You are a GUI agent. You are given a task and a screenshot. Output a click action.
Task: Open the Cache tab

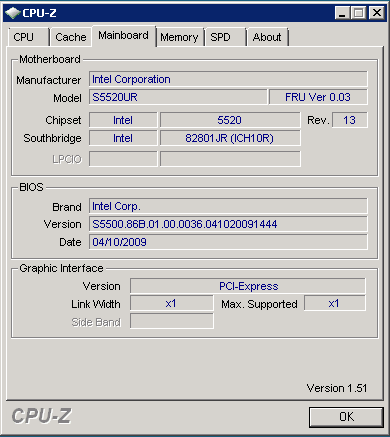71,37
